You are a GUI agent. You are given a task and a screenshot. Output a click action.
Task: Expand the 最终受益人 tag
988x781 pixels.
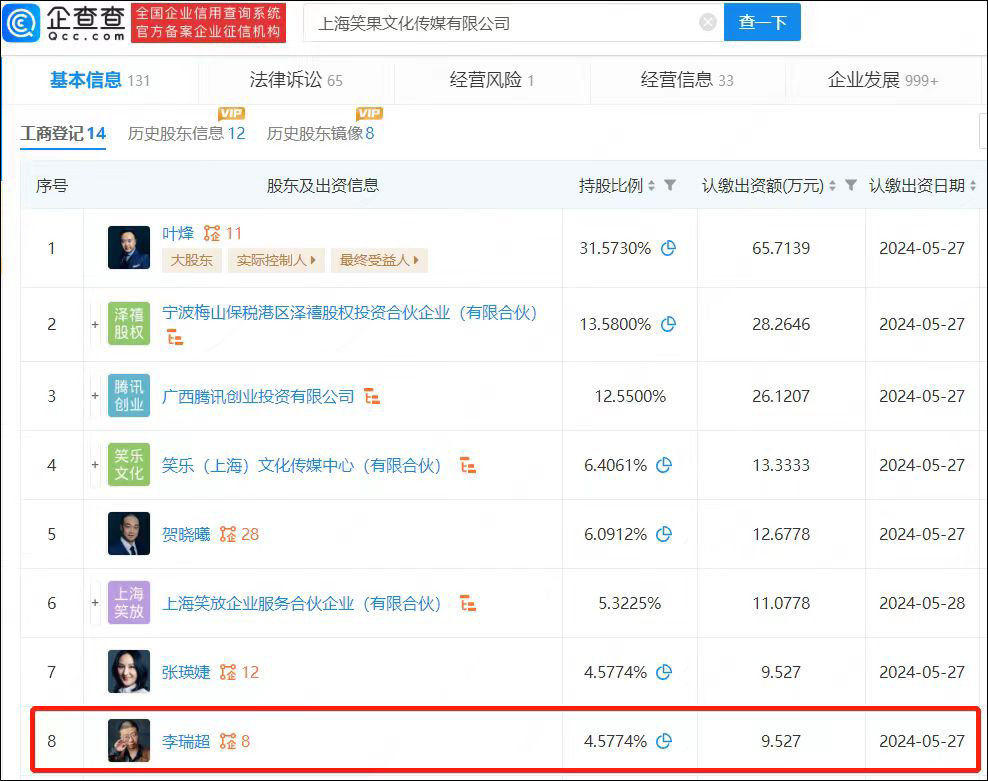click(x=379, y=260)
